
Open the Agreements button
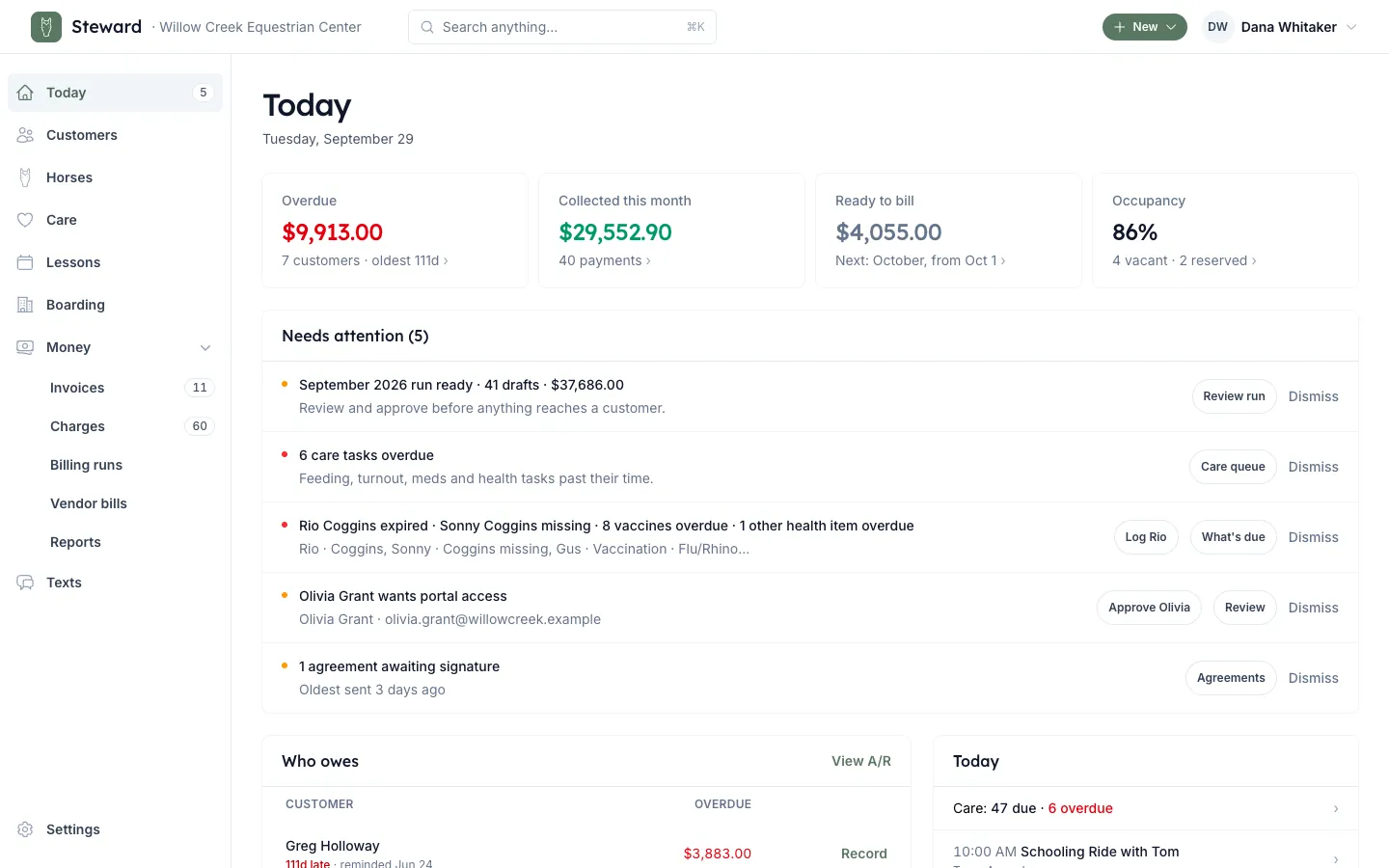click(1231, 678)
